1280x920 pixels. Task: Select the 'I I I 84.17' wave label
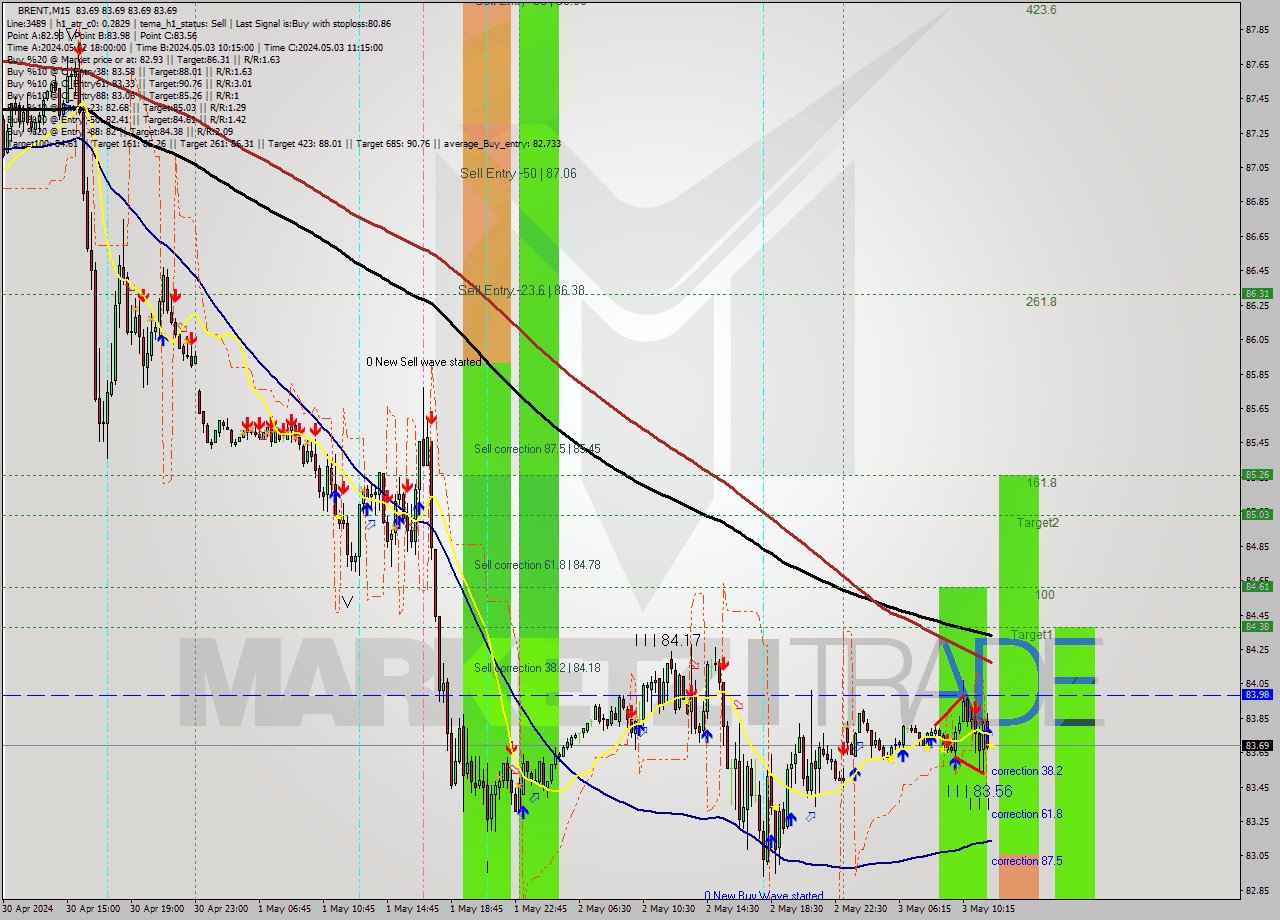click(668, 640)
